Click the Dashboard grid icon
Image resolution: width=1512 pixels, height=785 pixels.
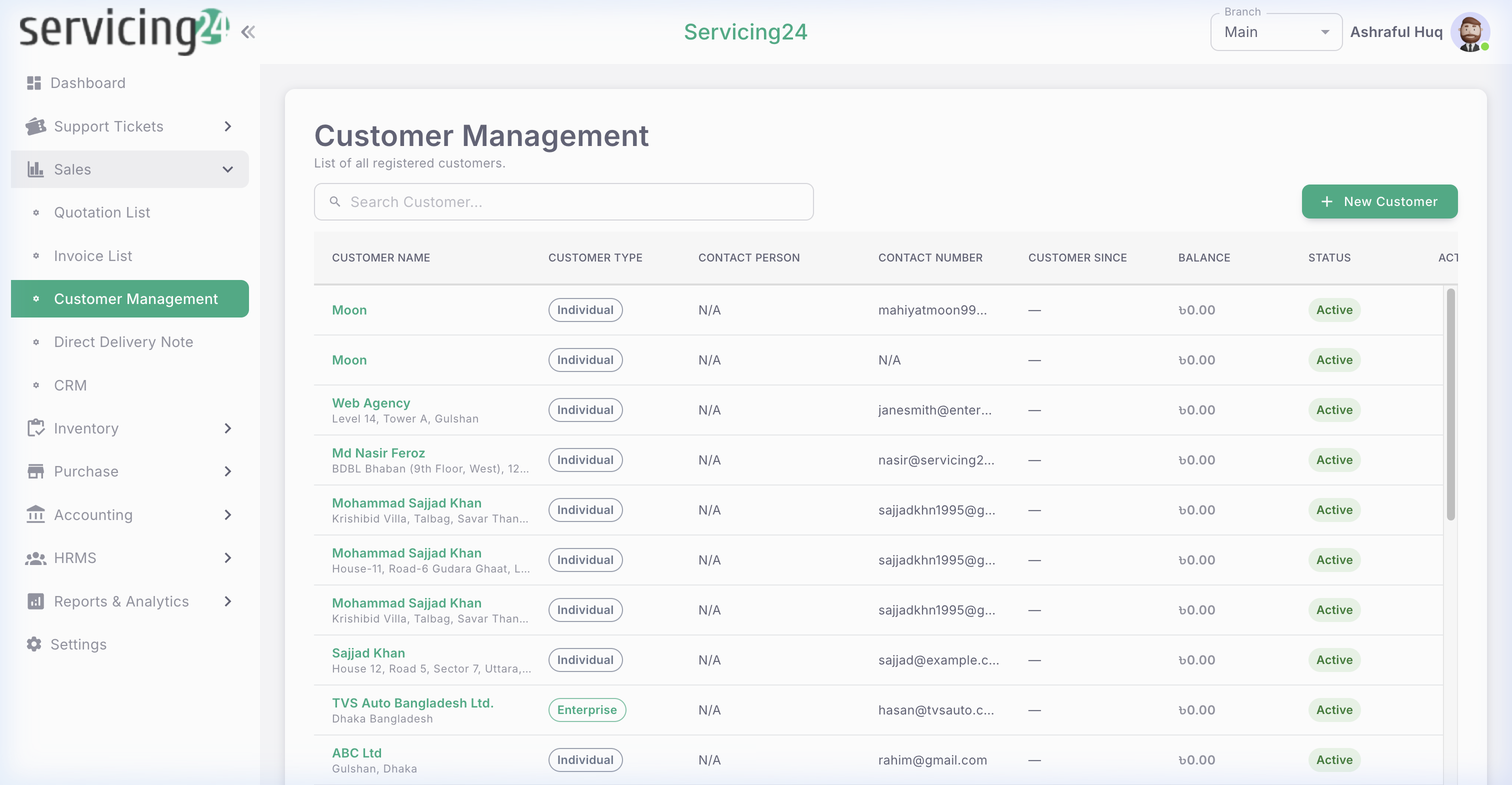tap(34, 83)
